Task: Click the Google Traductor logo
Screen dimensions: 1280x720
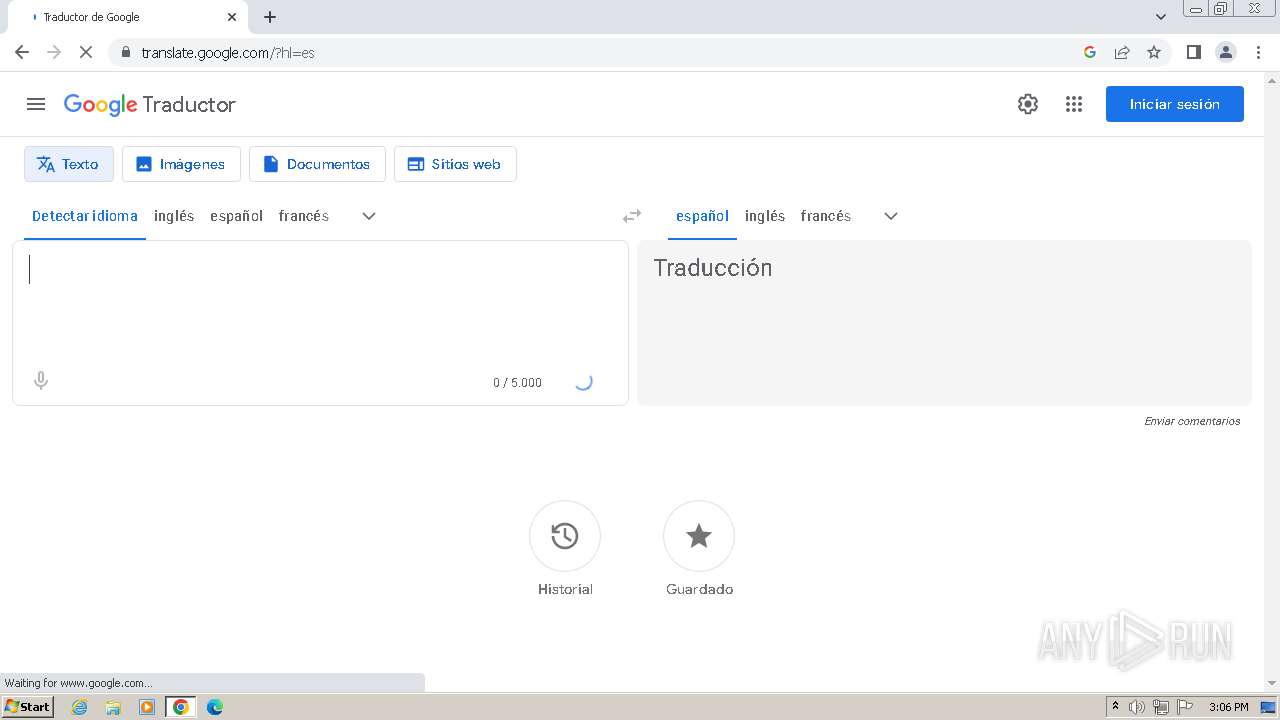Action: pos(150,104)
